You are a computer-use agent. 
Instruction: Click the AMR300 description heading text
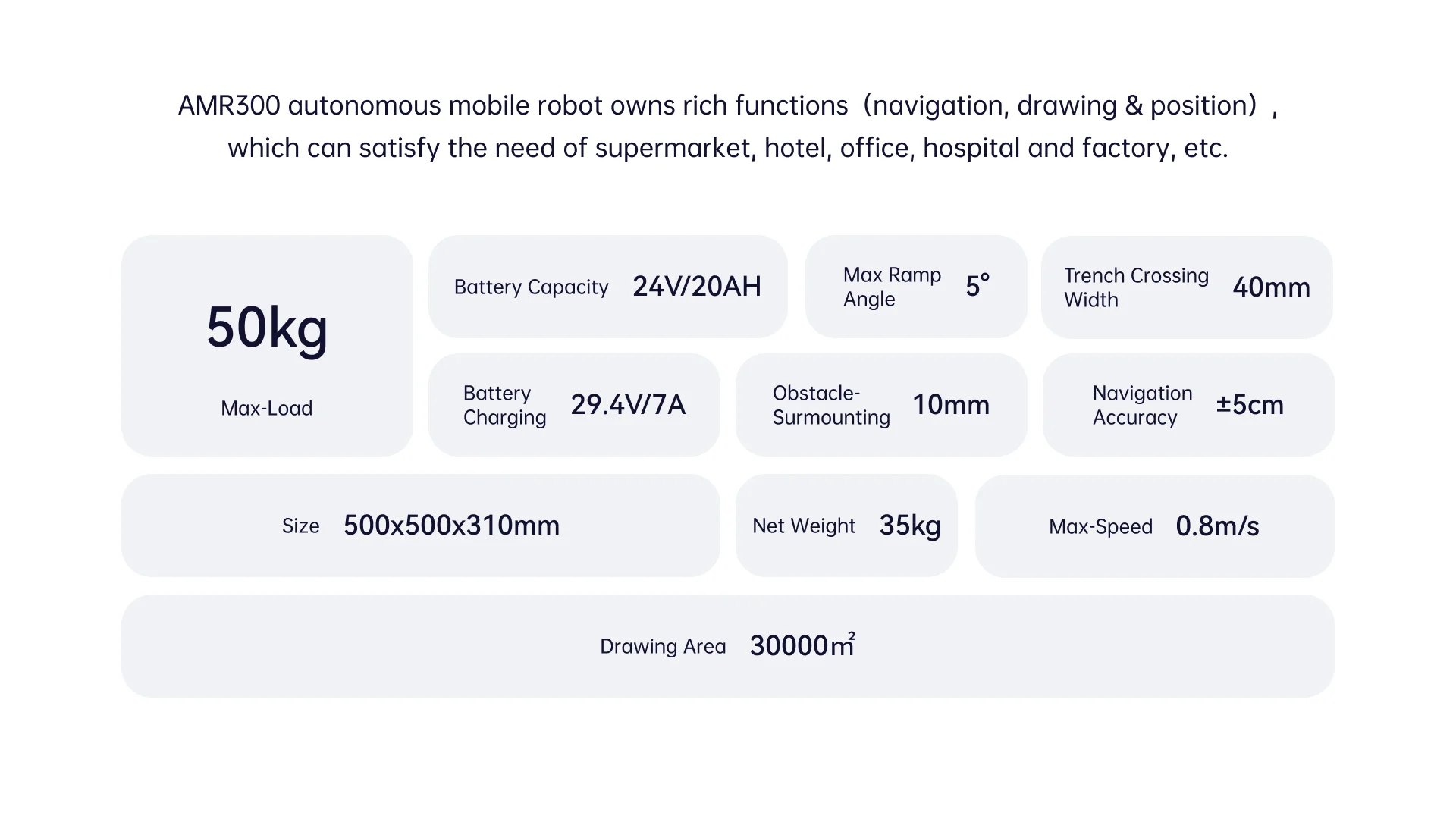click(x=728, y=126)
